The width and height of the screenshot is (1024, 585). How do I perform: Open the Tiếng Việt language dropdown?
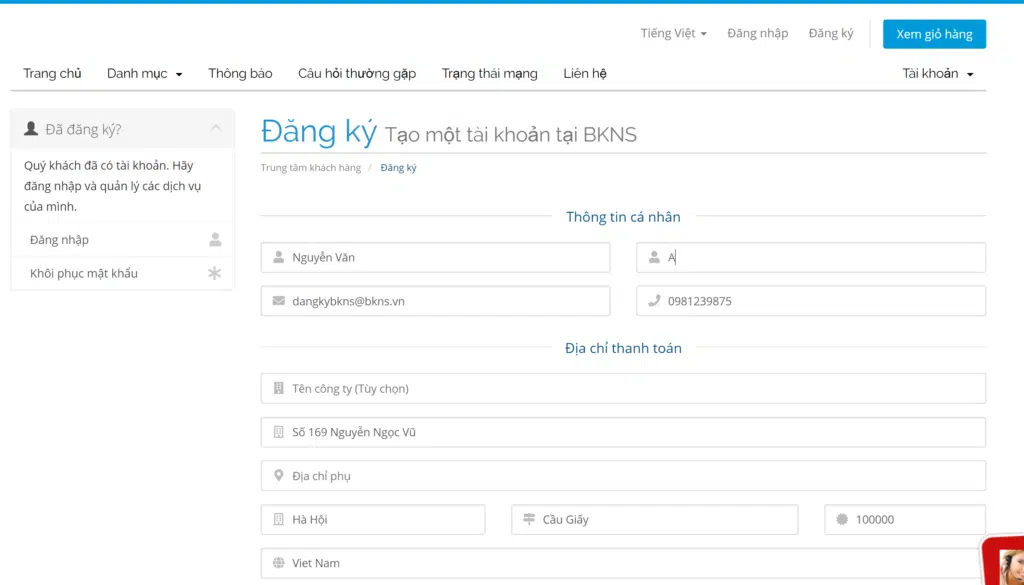click(x=673, y=33)
